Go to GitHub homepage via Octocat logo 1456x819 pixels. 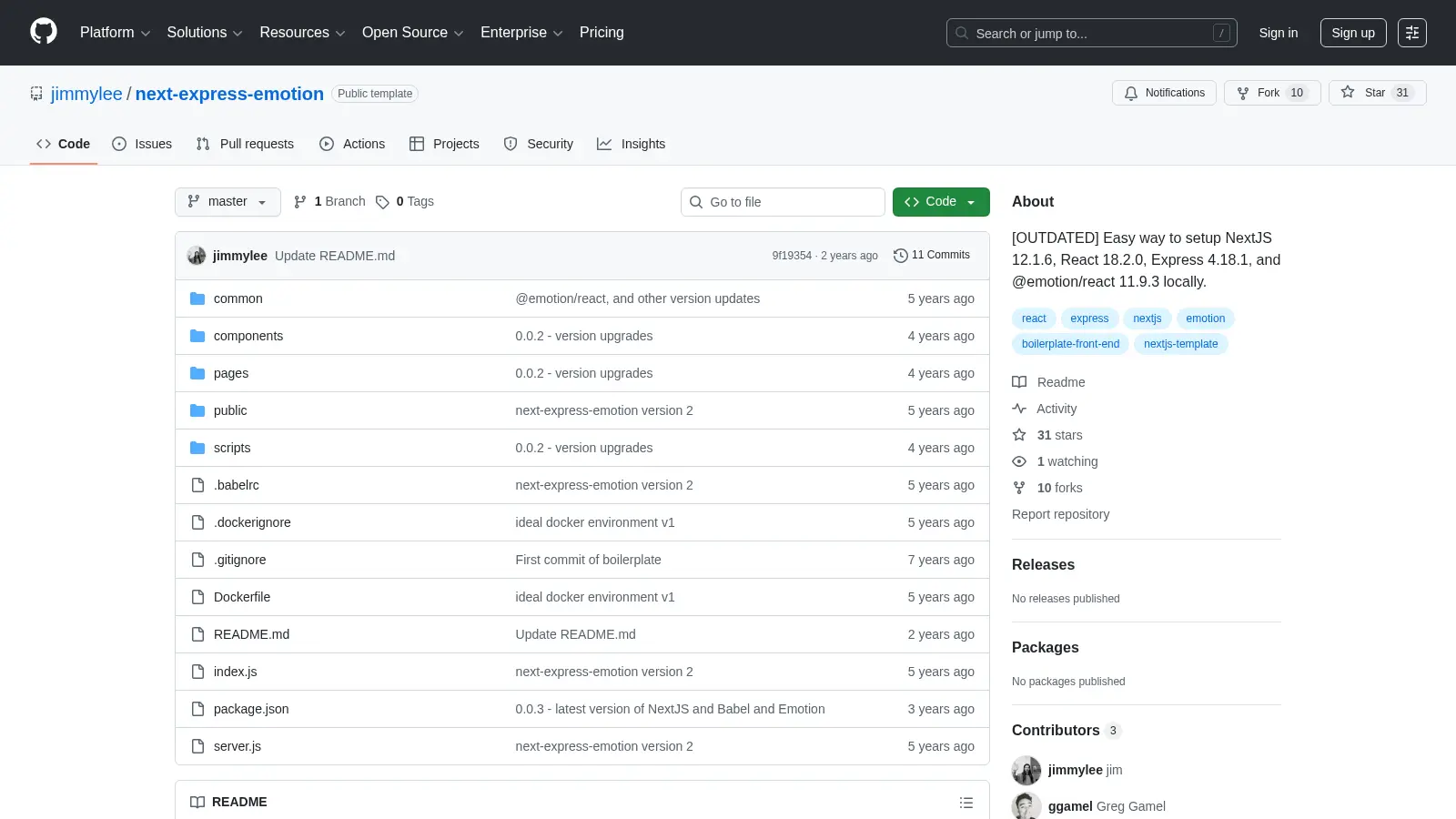click(44, 32)
